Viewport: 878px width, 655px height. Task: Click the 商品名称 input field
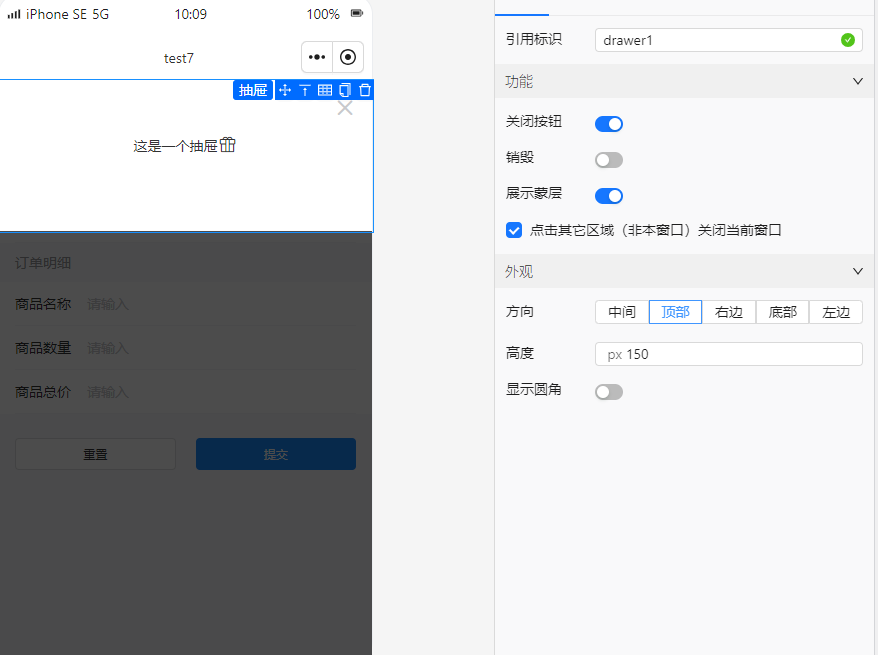click(x=221, y=304)
